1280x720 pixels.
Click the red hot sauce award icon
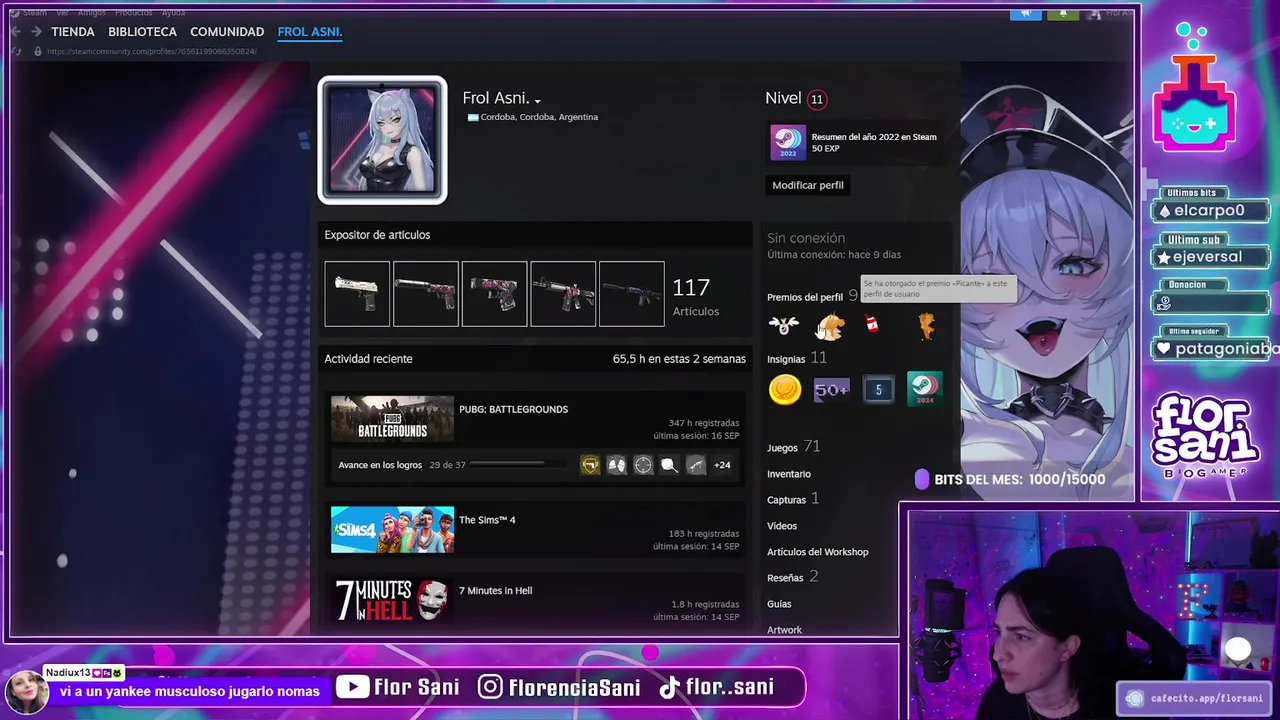click(872, 324)
